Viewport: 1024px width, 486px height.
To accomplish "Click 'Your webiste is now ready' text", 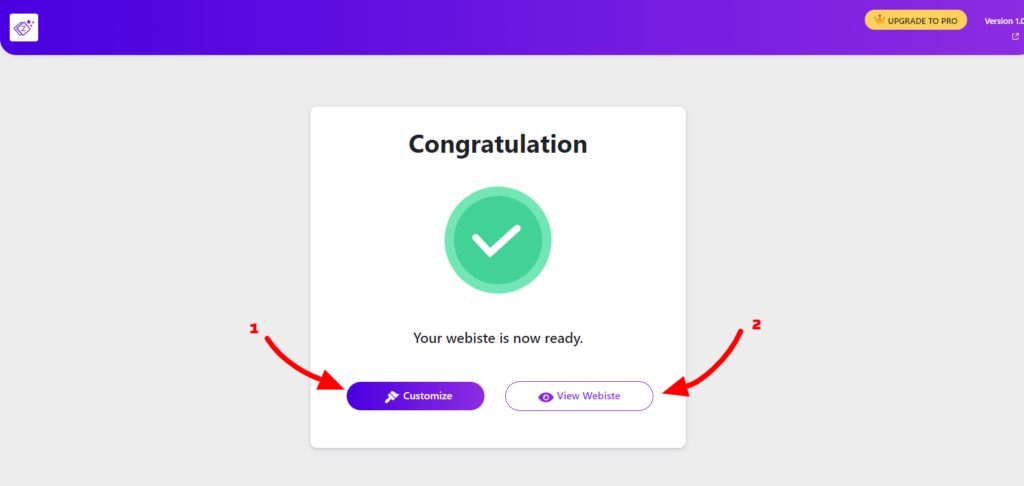I will coord(498,338).
